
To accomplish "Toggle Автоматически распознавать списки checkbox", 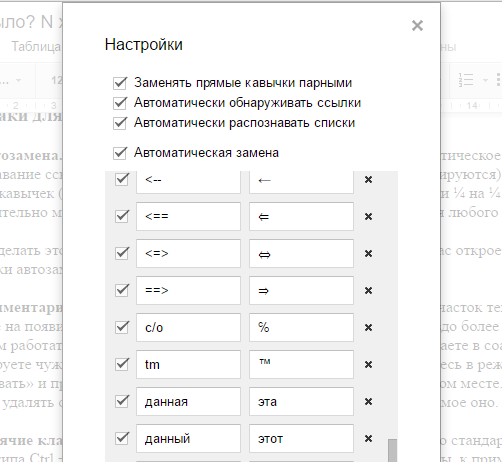I will point(120,123).
